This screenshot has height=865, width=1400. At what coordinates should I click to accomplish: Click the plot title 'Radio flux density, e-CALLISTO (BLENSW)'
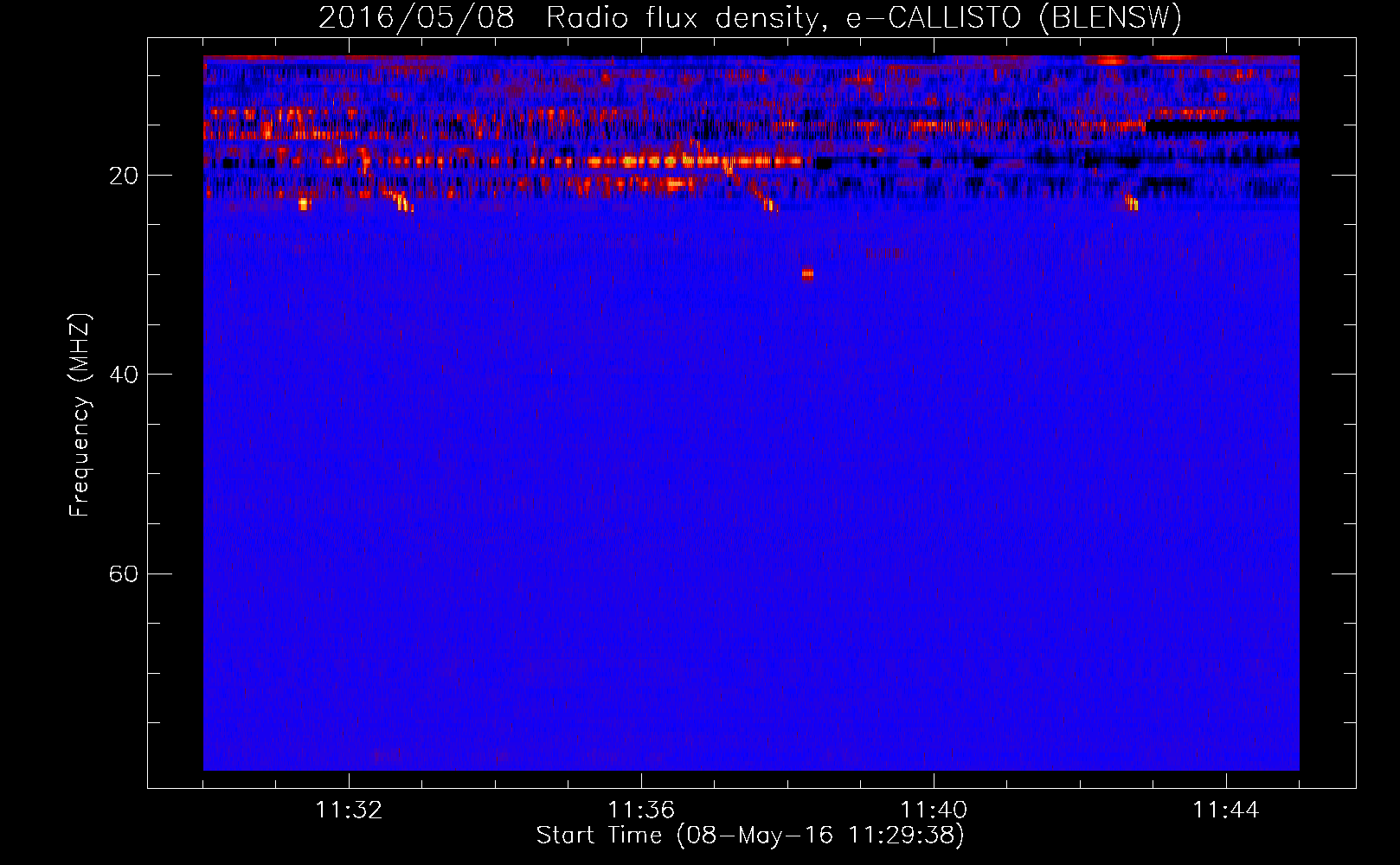point(864,17)
